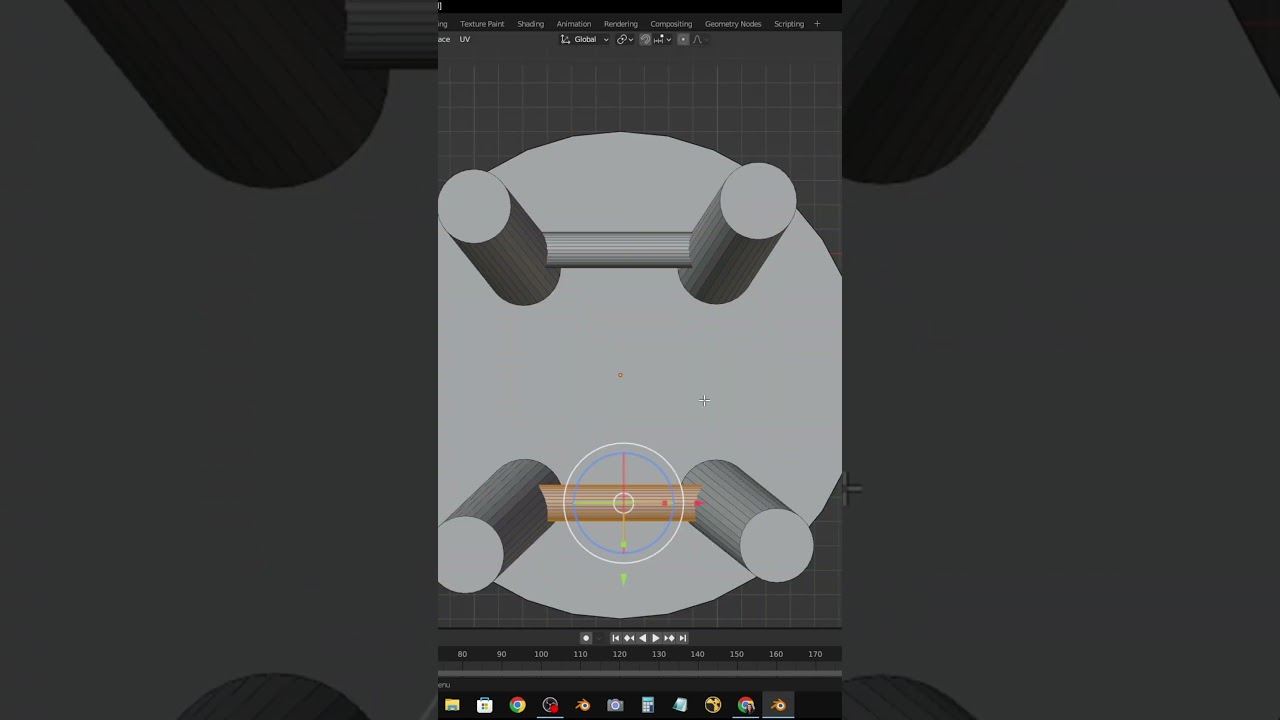Open the Shading workspace tab
This screenshot has height=720, width=1280.
[530, 24]
